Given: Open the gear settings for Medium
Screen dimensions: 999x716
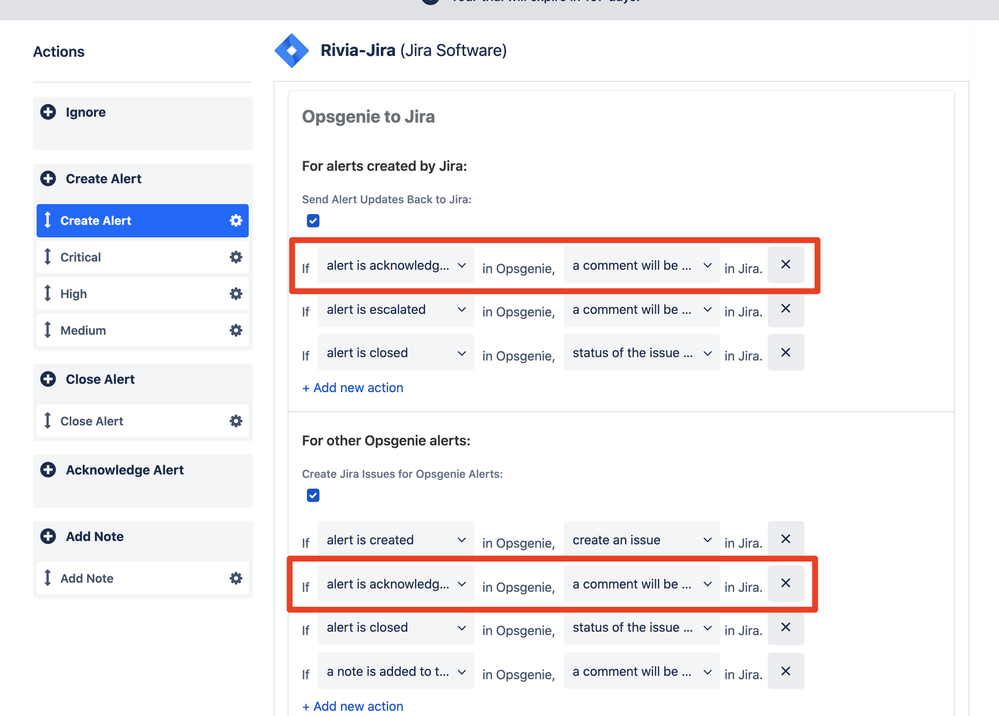Looking at the screenshot, I should pyautogui.click(x=236, y=330).
